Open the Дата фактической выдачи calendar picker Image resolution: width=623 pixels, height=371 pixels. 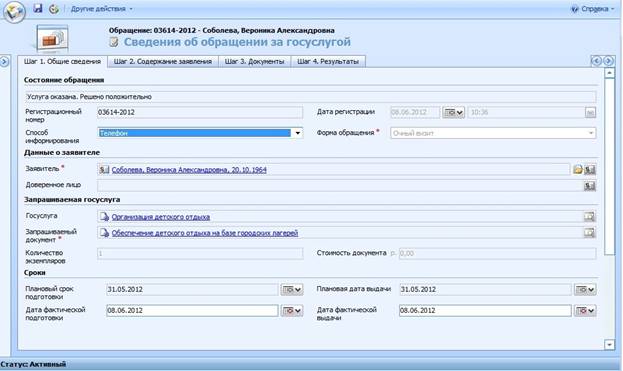pos(585,311)
